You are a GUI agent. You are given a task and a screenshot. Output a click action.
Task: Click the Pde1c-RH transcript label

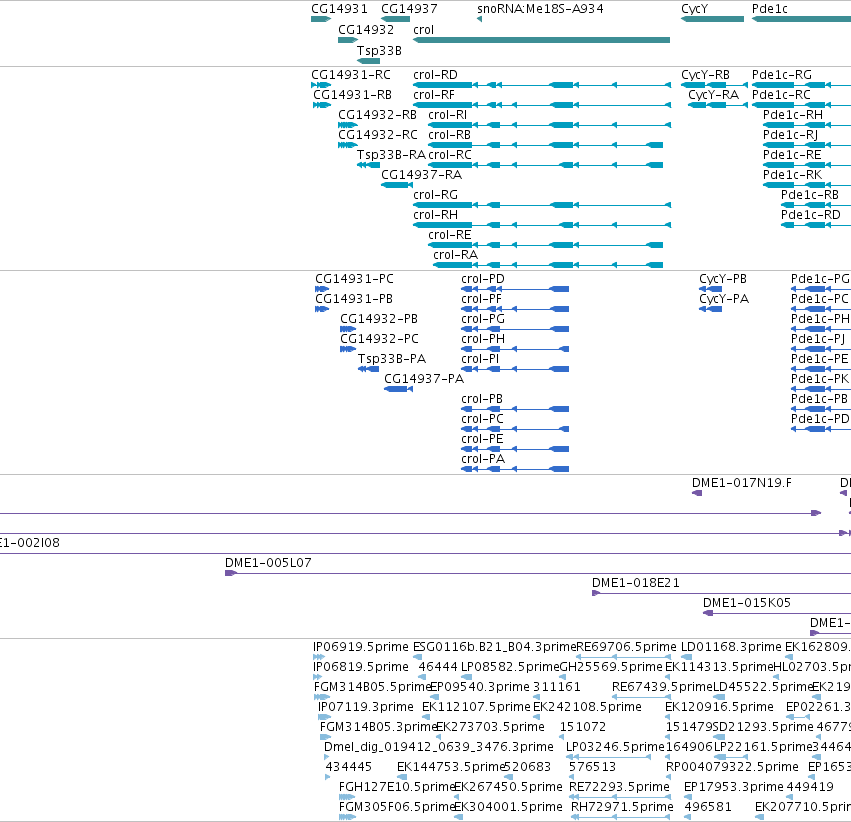[x=793, y=115]
